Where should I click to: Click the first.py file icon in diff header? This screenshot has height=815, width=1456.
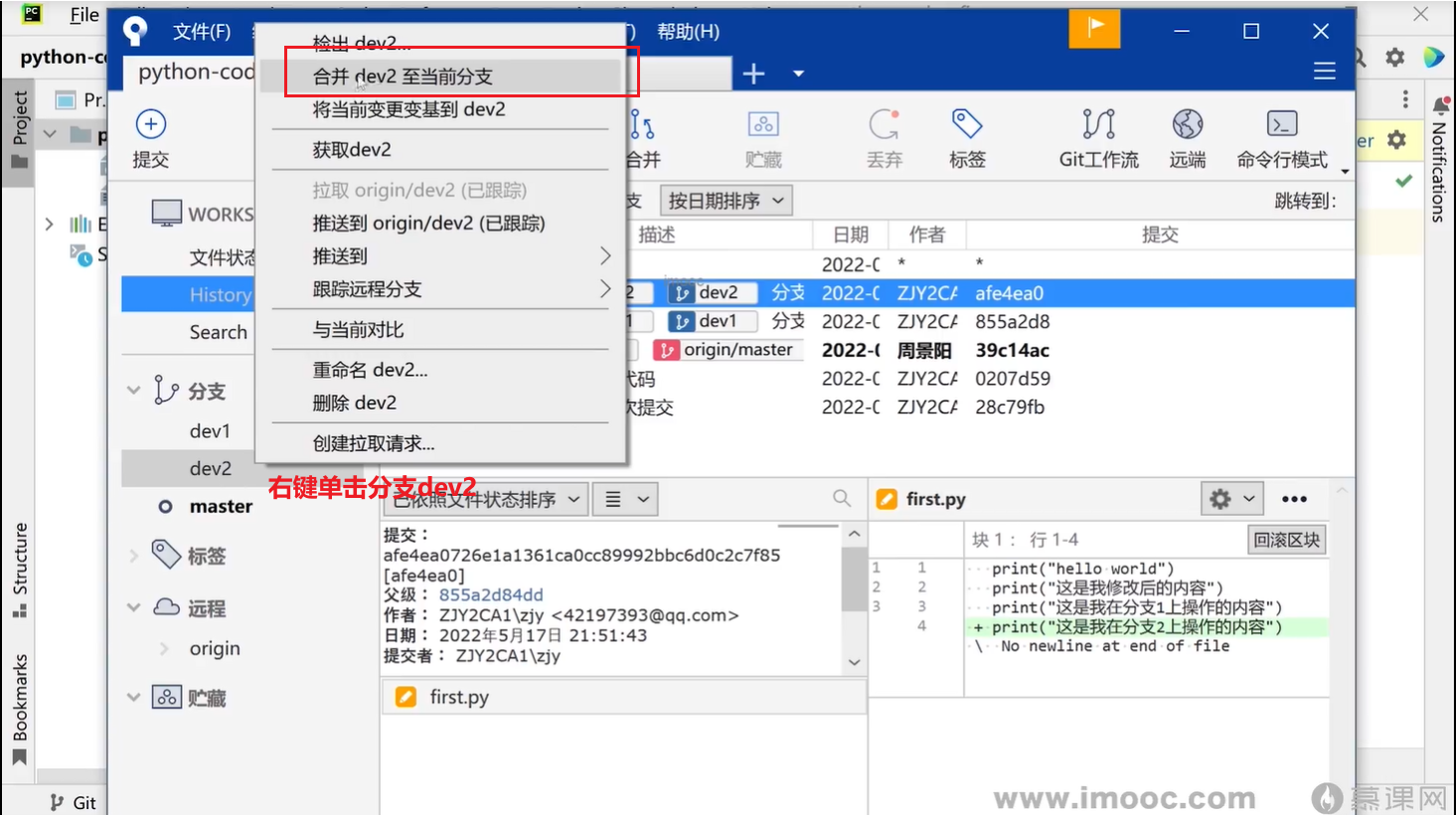(887, 499)
